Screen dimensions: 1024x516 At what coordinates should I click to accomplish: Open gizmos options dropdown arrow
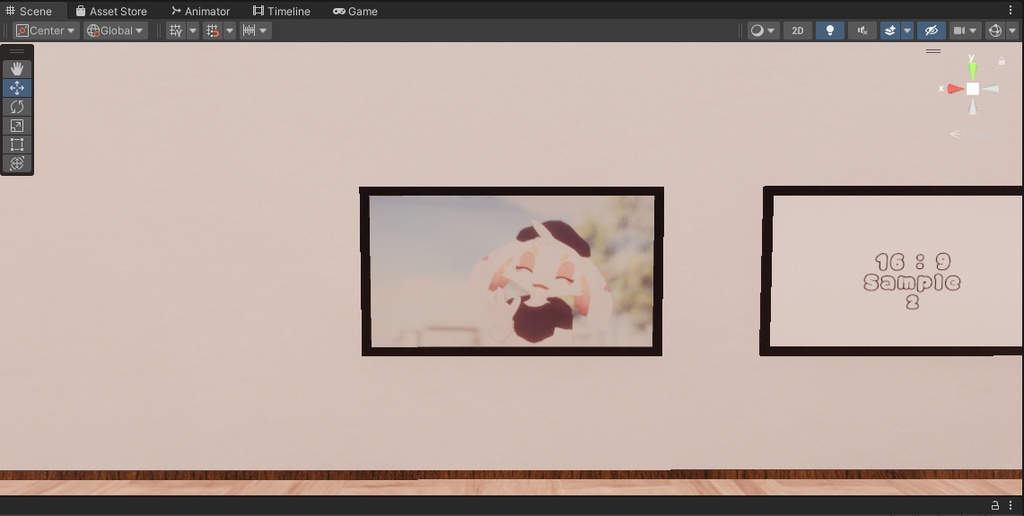tap(1012, 31)
